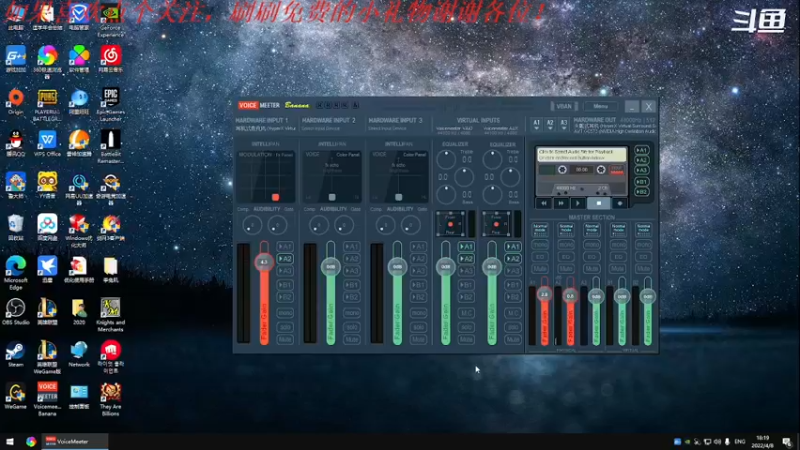Launch Microsoft Edge from the desktop
The height and width of the screenshot is (450, 800).
pyautogui.click(x=16, y=273)
